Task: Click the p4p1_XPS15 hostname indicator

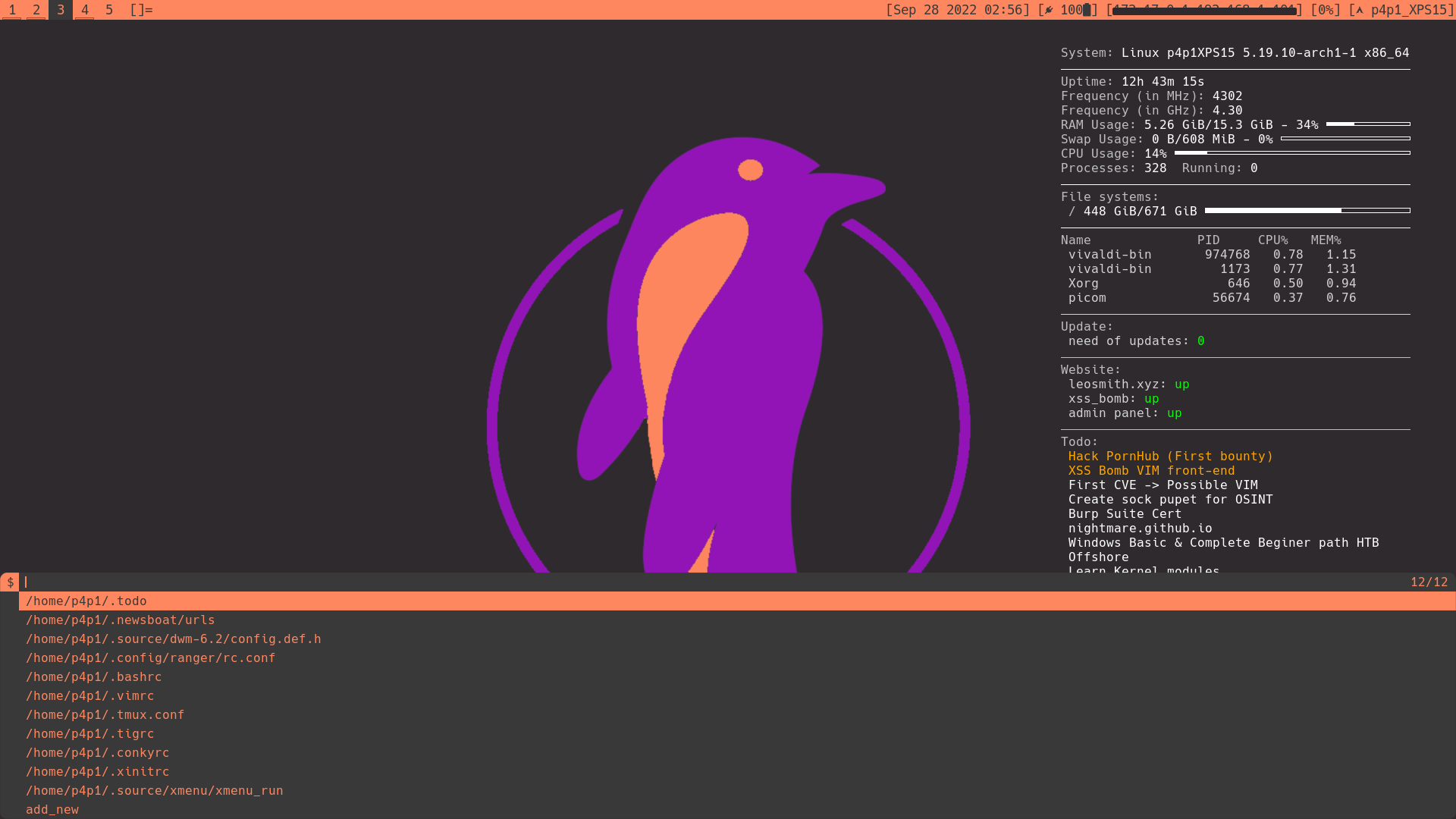Action: pyautogui.click(x=1404, y=11)
